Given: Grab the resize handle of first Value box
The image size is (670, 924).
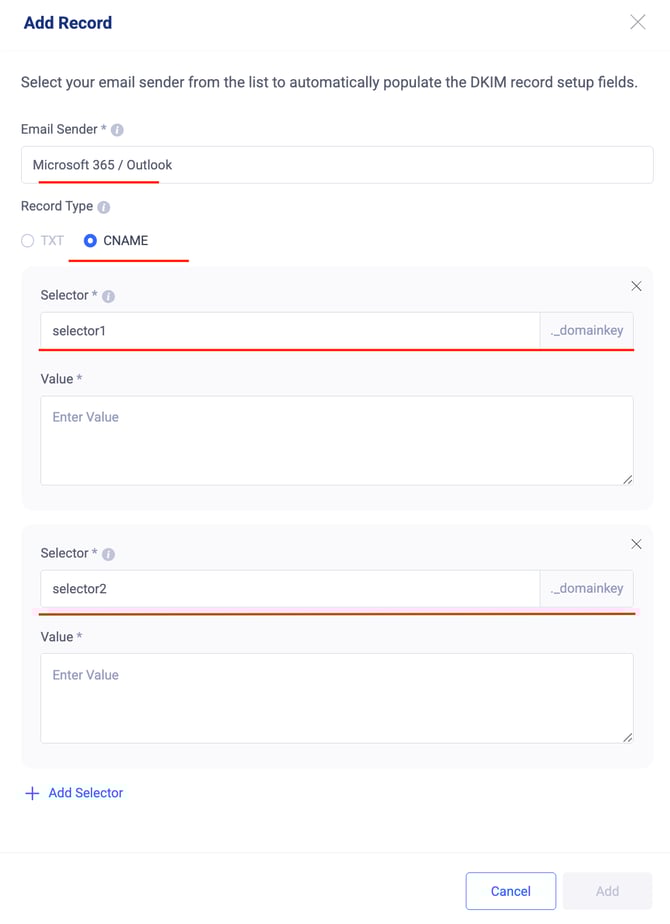Looking at the screenshot, I should click(628, 480).
